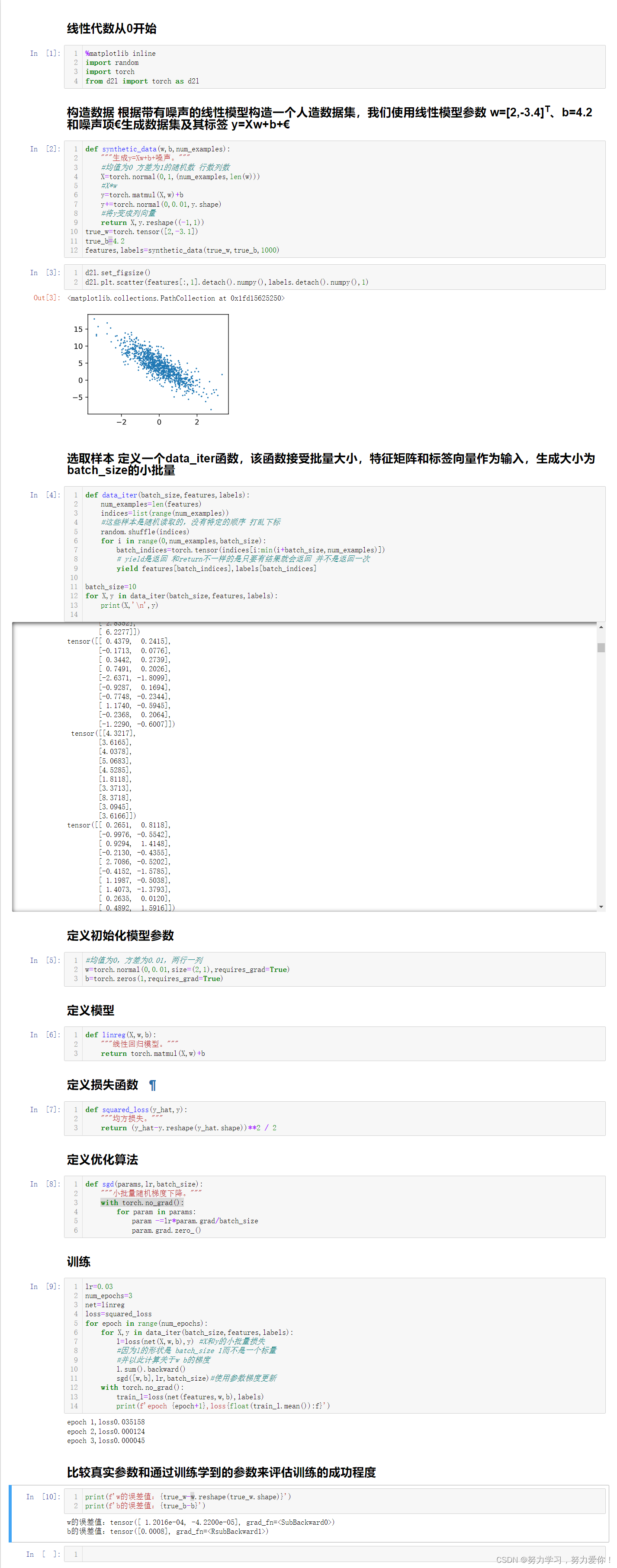Click the 'num_epochs=3' code line
The image size is (617, 1568).
click(x=109, y=1295)
